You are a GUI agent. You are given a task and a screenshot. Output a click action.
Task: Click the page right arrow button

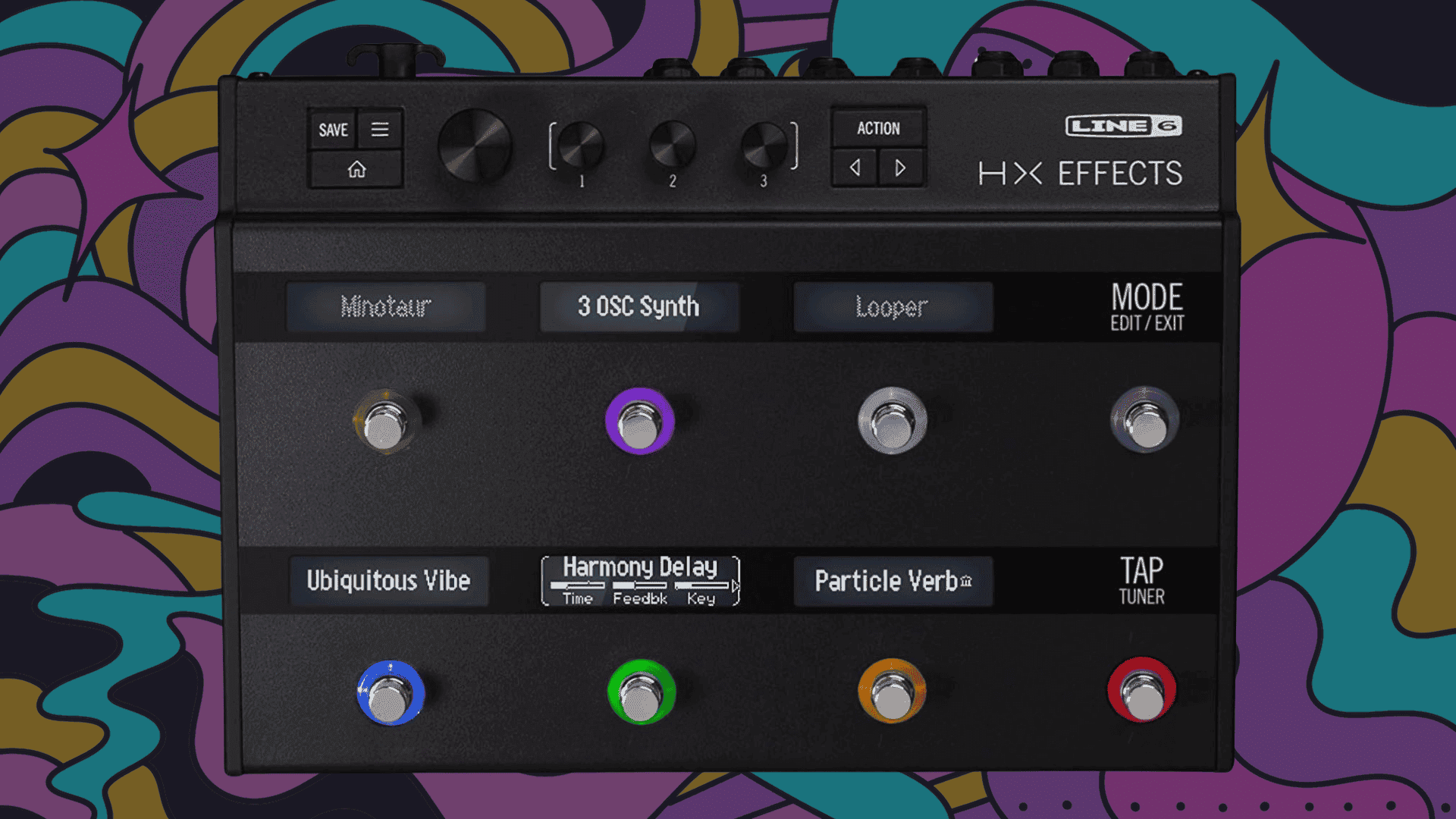[901, 168]
